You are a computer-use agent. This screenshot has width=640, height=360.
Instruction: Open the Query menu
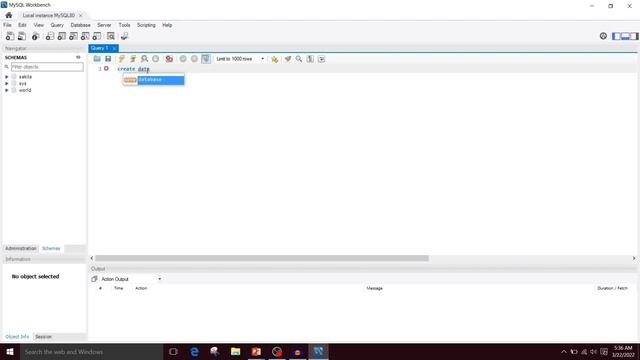(57, 25)
